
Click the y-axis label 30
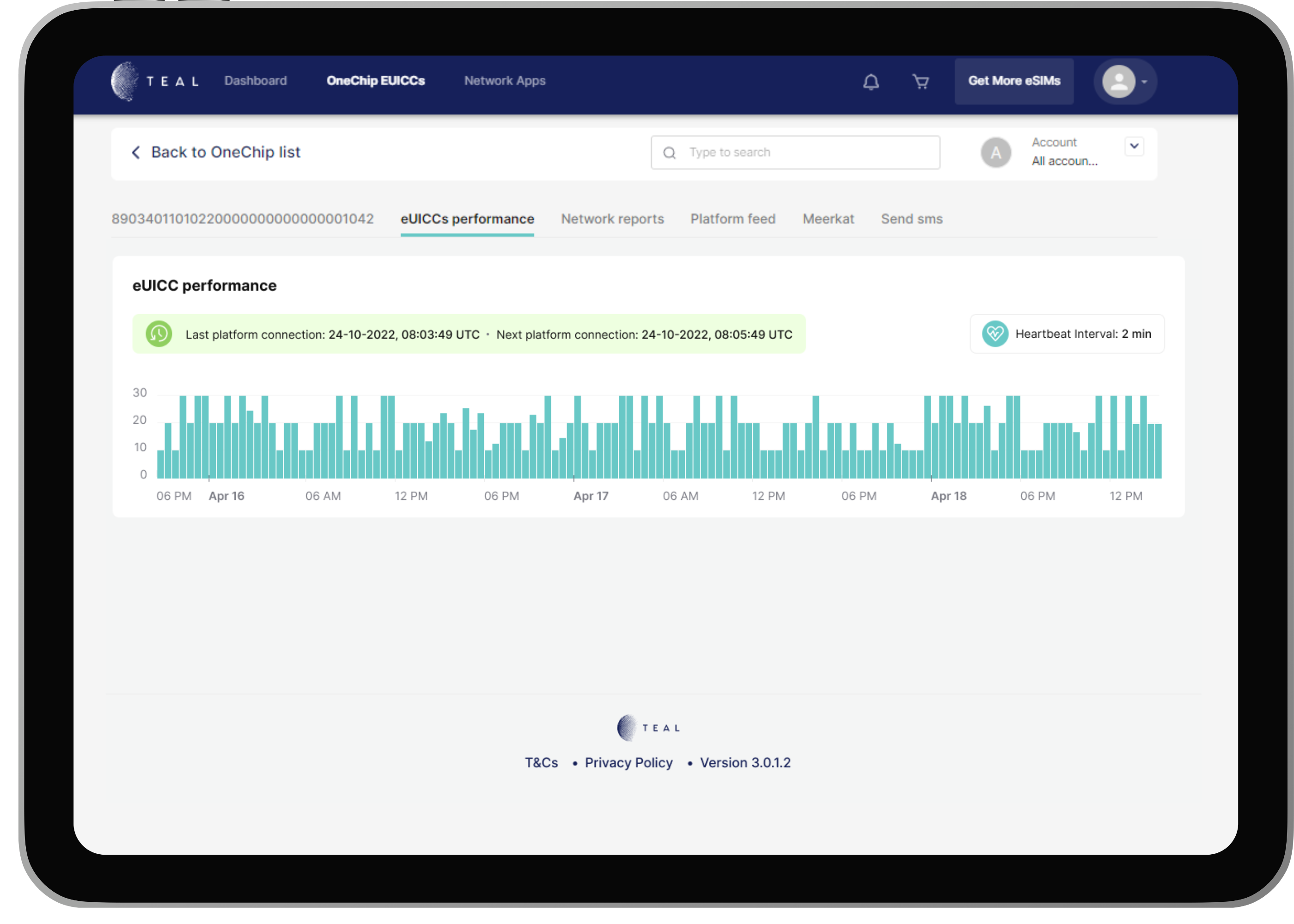(140, 393)
